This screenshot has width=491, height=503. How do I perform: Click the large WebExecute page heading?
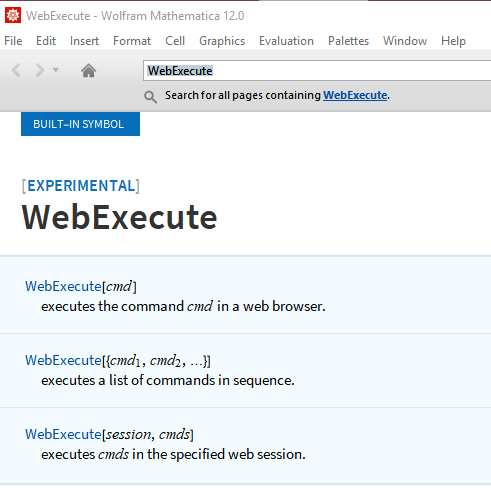coord(119,218)
